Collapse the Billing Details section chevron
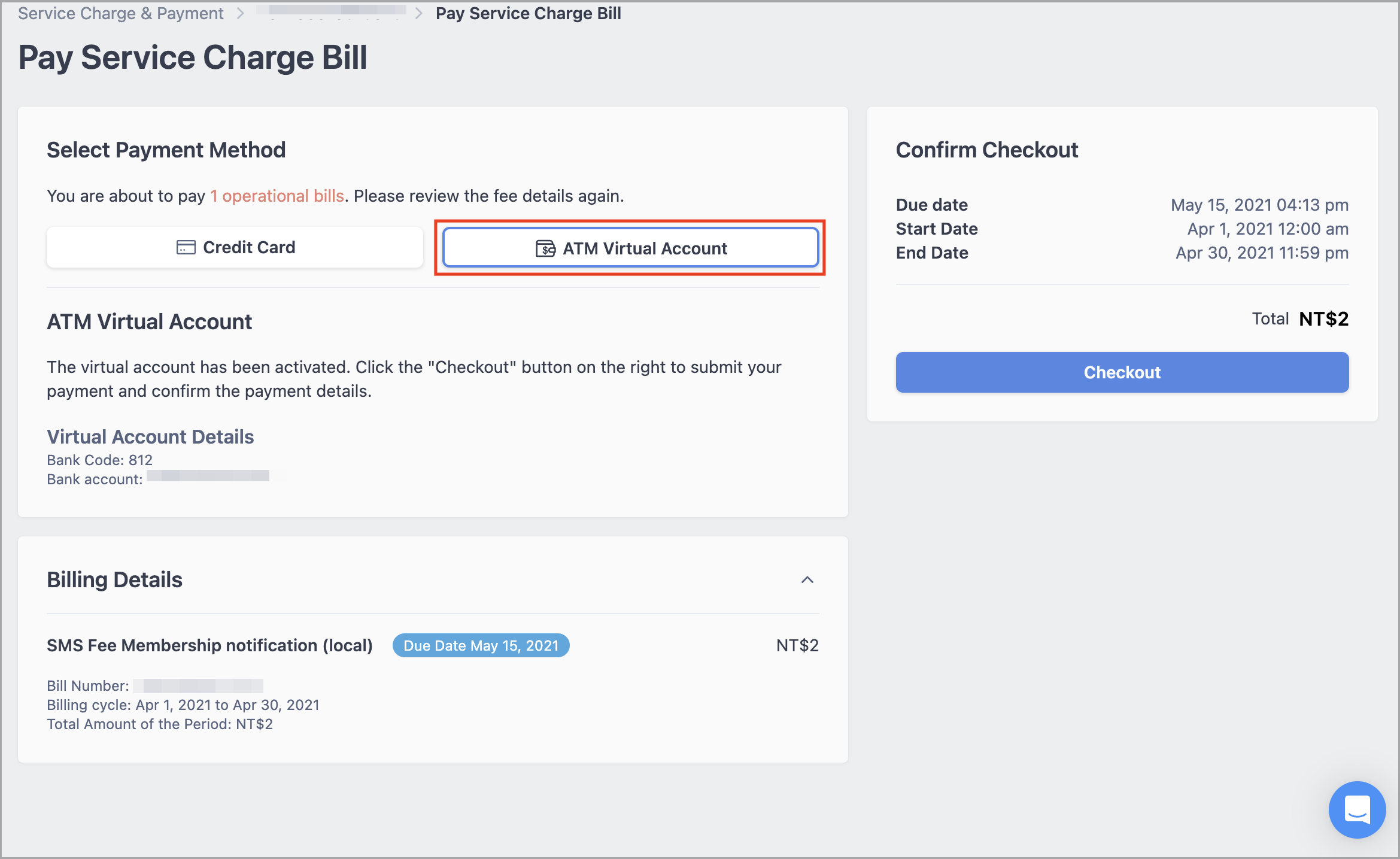The height and width of the screenshot is (859, 1400). (x=807, y=579)
